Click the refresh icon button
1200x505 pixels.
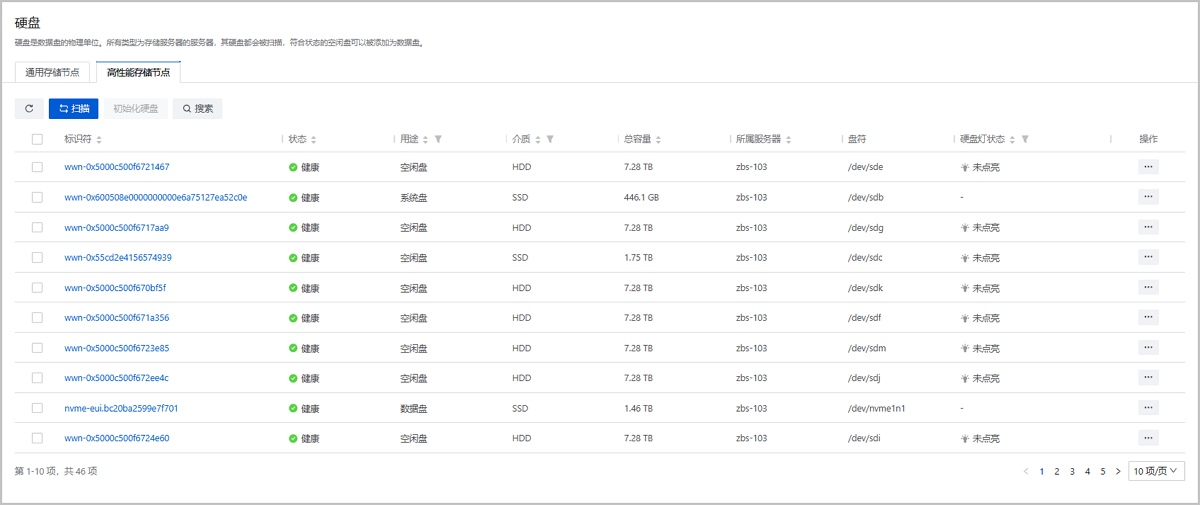tap(29, 108)
